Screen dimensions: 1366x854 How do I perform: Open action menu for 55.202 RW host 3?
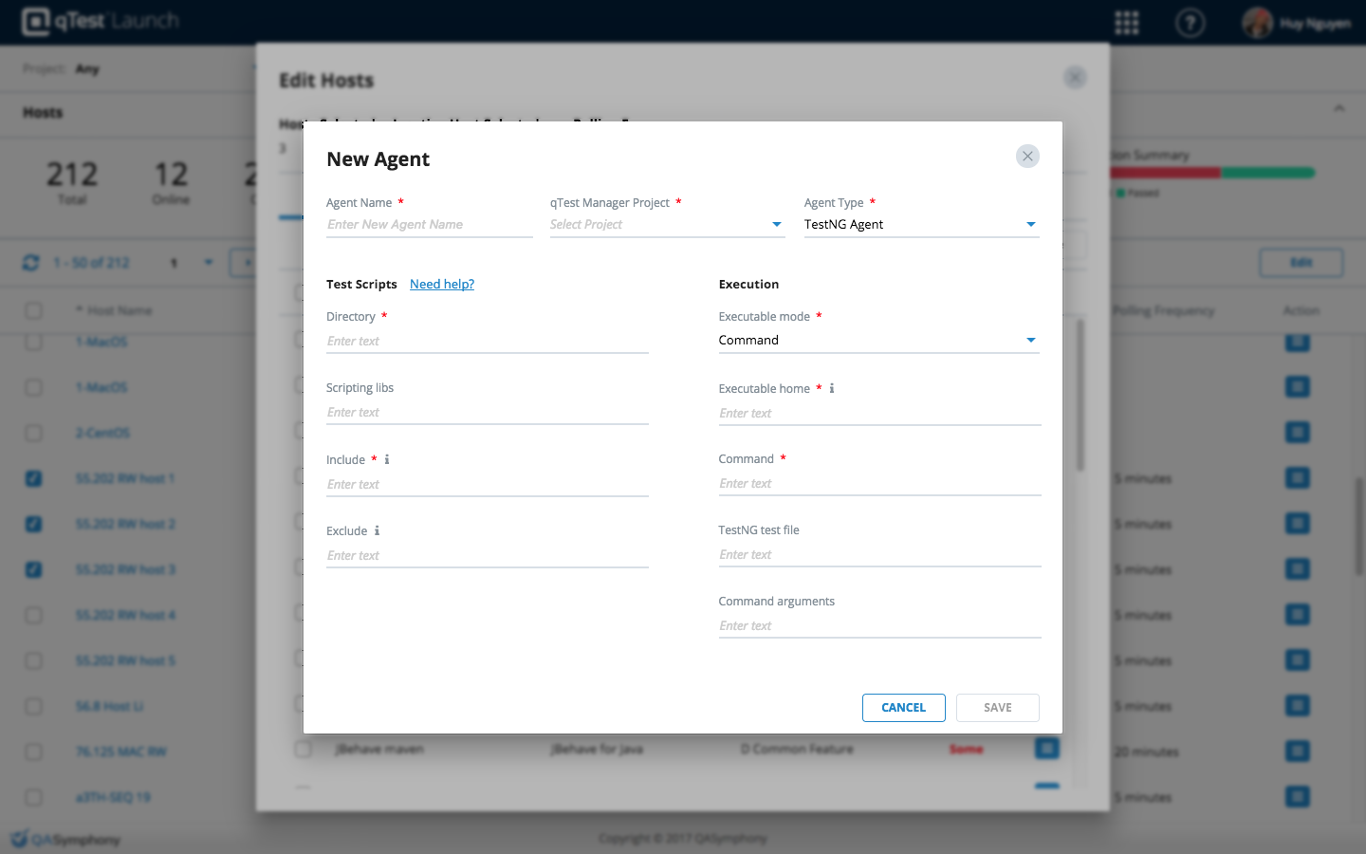click(1297, 569)
